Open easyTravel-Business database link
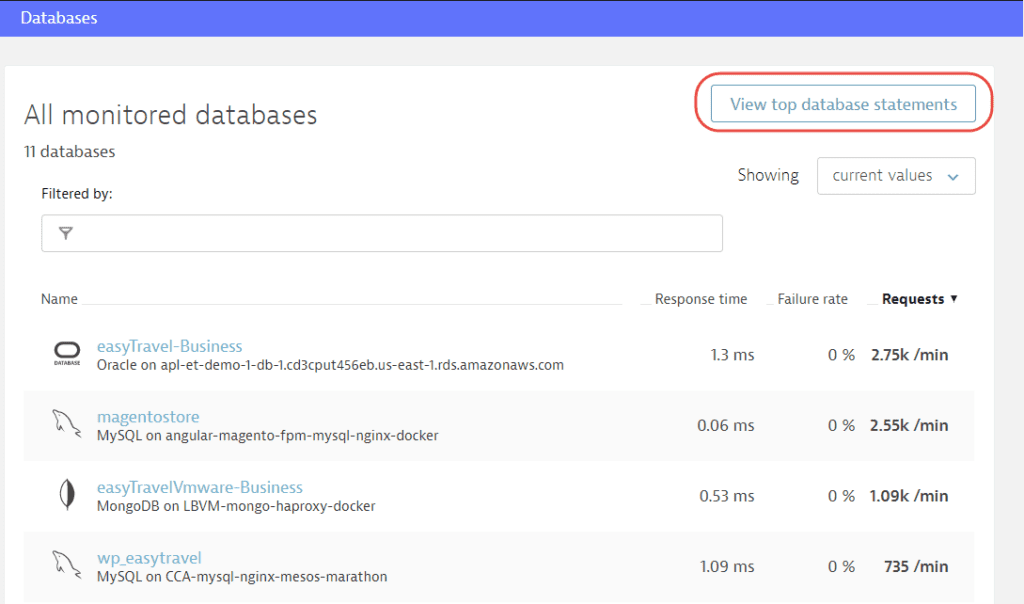This screenshot has height=604, width=1024. point(169,346)
